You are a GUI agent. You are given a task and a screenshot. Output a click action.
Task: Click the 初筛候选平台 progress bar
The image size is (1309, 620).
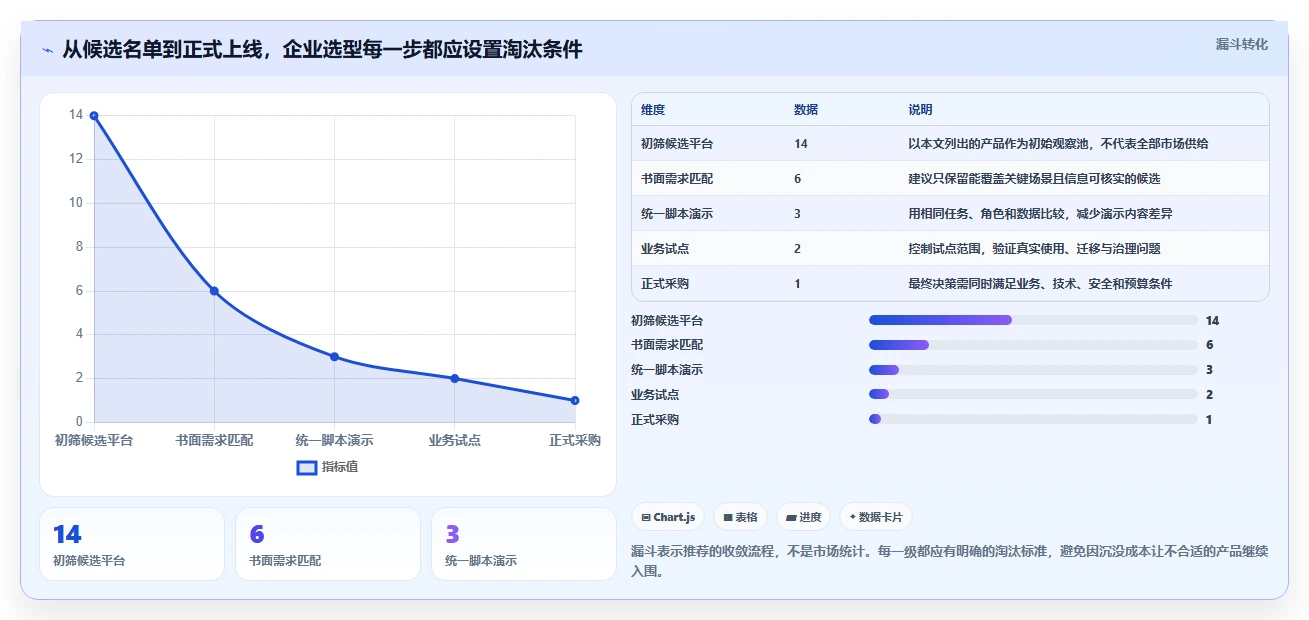click(1033, 320)
